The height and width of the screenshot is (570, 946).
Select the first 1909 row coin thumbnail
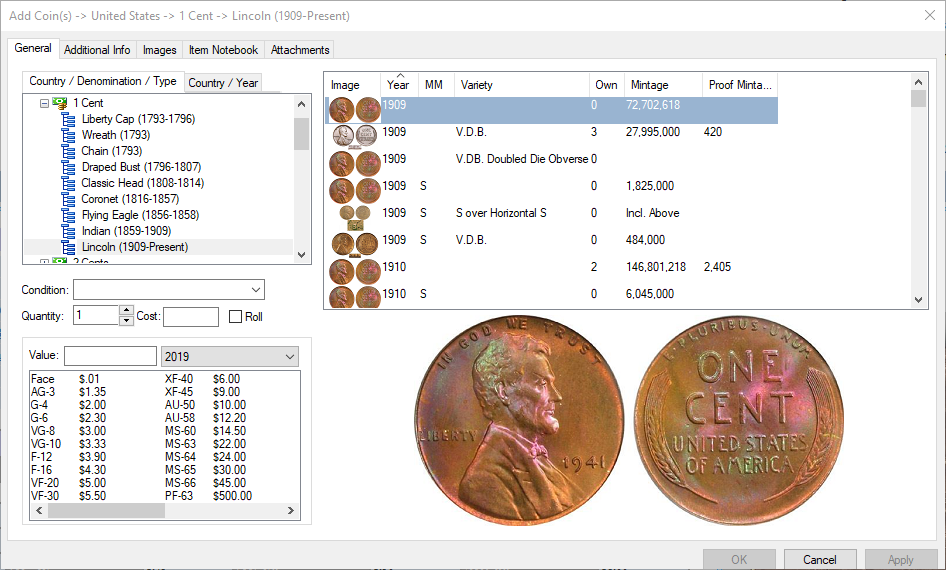(355, 110)
